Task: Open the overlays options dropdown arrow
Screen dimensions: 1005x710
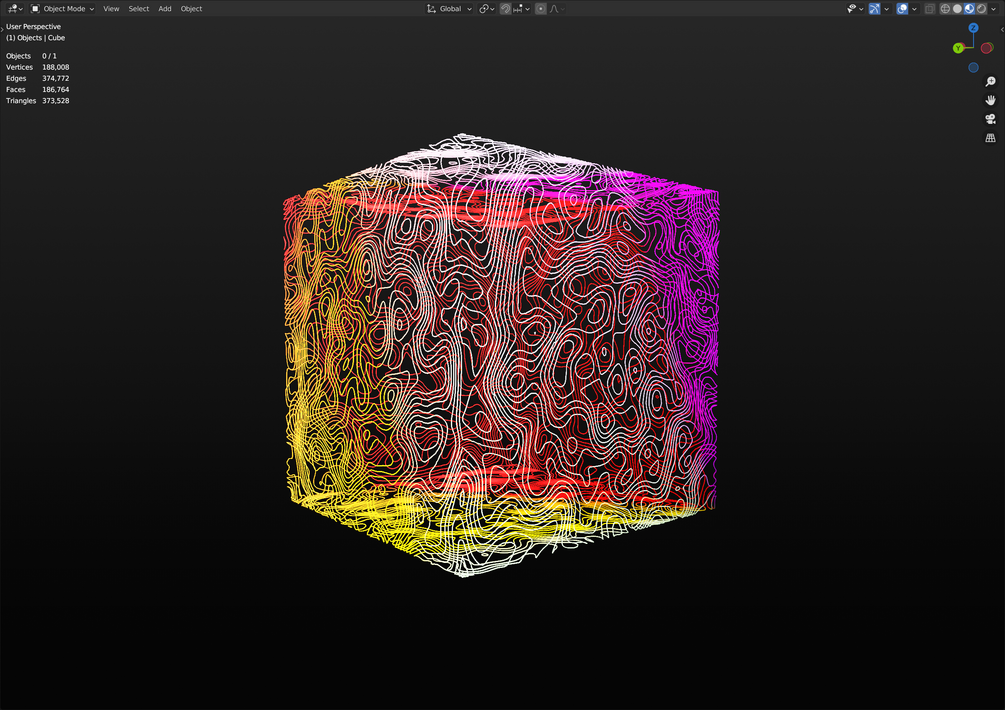Action: point(914,9)
